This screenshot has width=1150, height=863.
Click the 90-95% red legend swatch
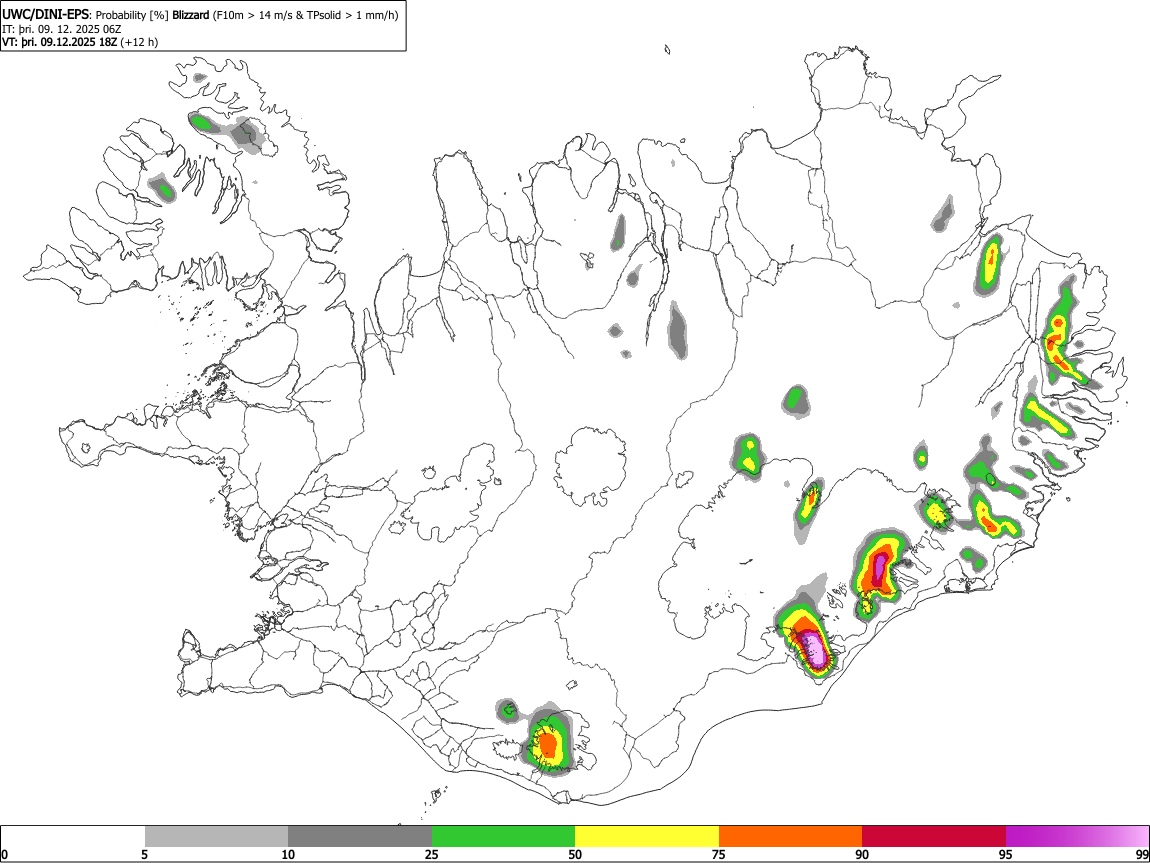(x=934, y=837)
